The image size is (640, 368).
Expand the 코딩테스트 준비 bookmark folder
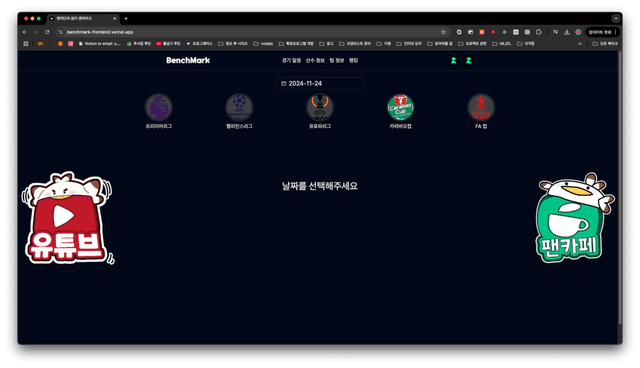point(355,44)
